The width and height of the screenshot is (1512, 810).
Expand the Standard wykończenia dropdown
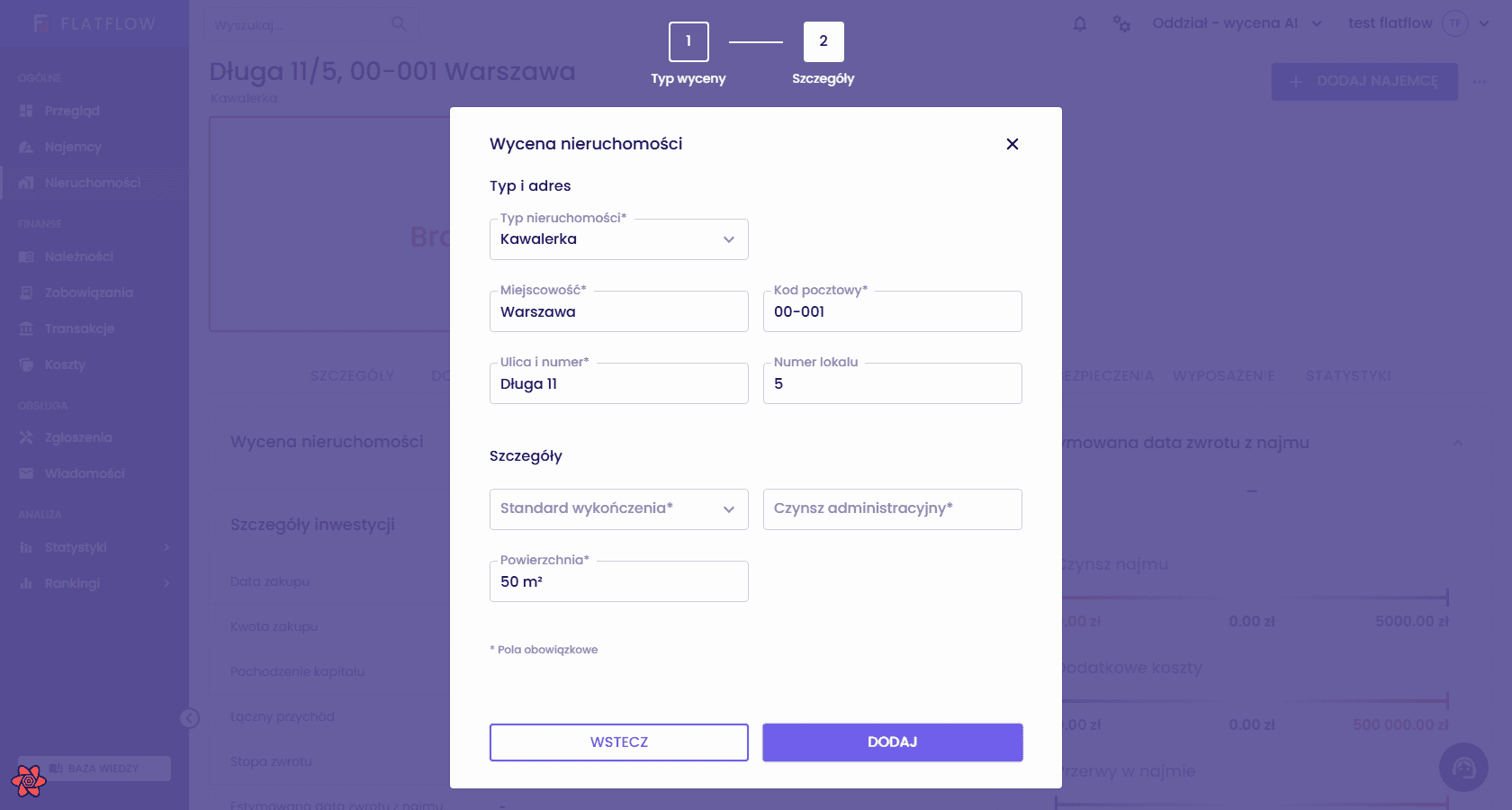[619, 509]
